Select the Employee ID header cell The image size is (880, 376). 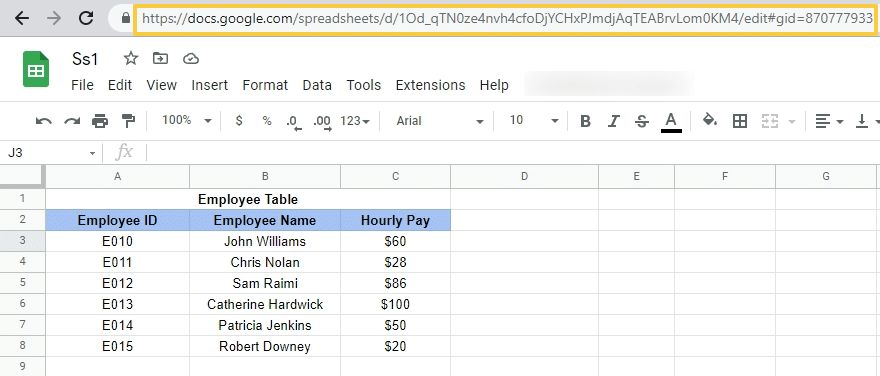[x=117, y=220]
